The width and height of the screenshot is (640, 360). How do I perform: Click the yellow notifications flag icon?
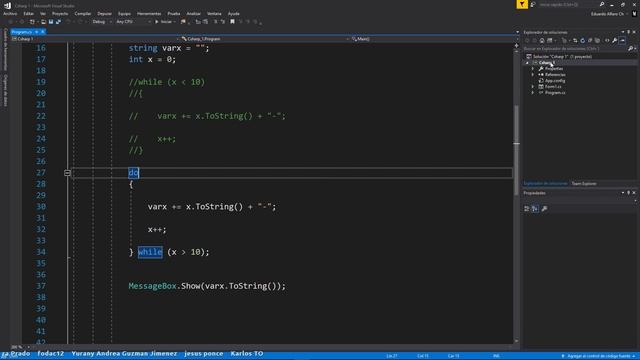point(522,4)
